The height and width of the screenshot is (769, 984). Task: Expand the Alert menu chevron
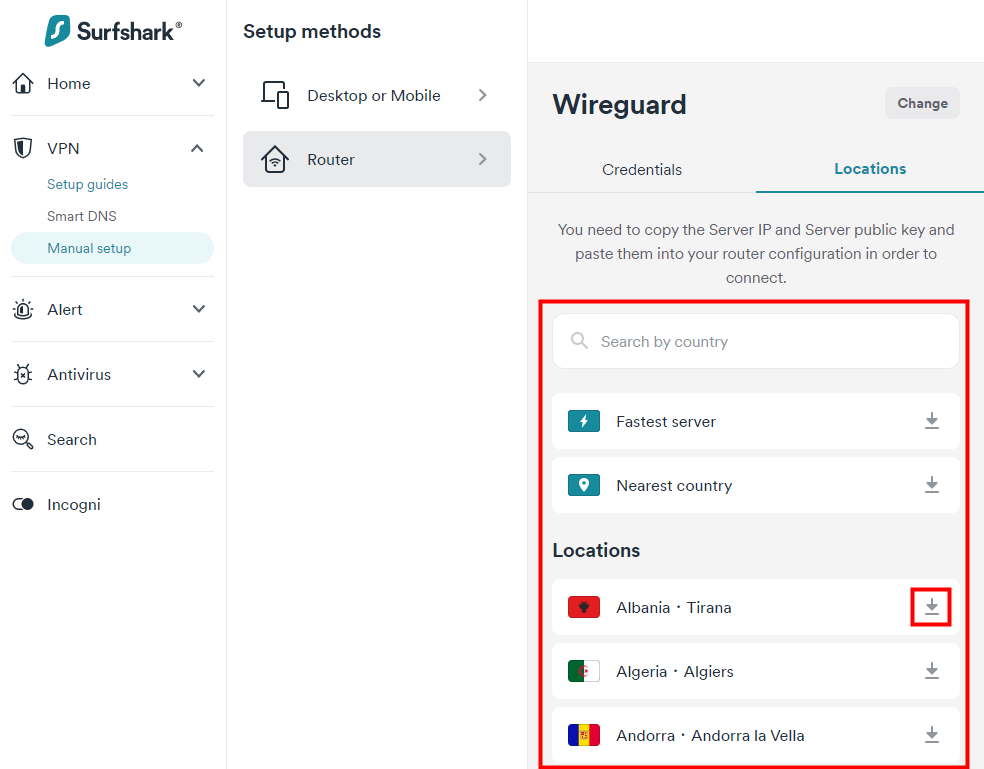coord(199,309)
